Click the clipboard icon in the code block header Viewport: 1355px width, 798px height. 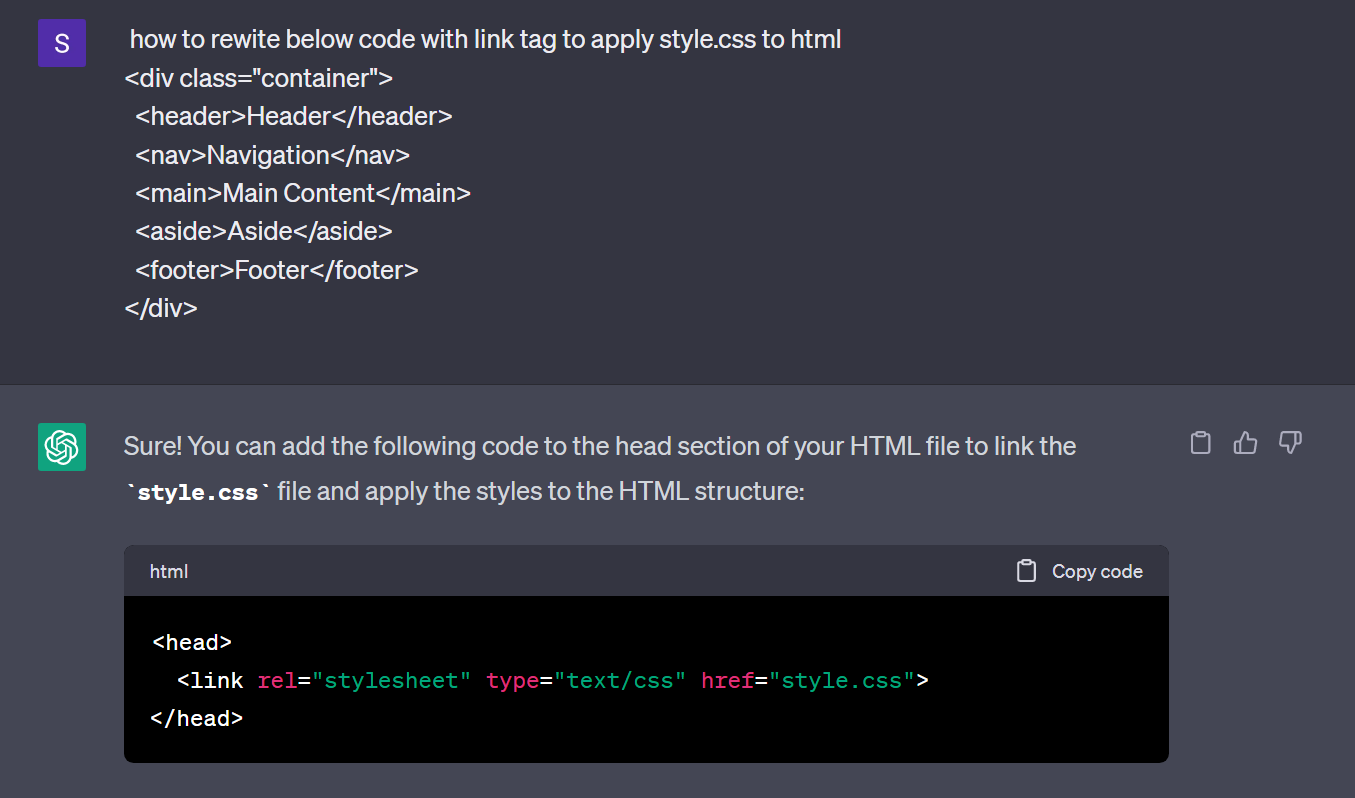click(1026, 571)
